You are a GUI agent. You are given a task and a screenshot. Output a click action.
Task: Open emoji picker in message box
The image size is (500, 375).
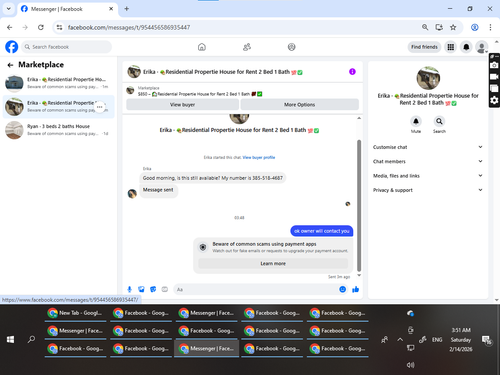342,289
